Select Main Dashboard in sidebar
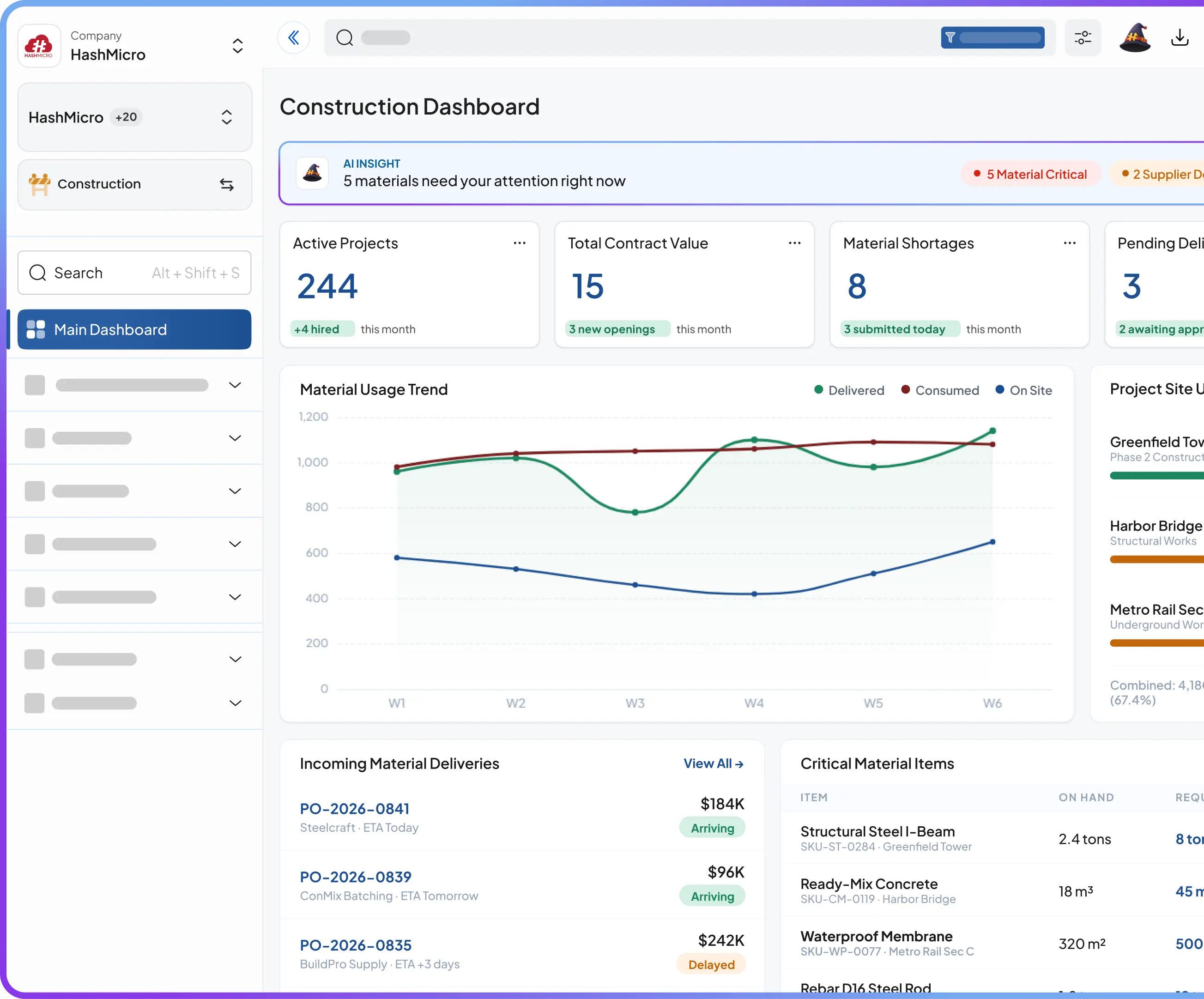The height and width of the screenshot is (999, 1204). pyautogui.click(x=135, y=330)
